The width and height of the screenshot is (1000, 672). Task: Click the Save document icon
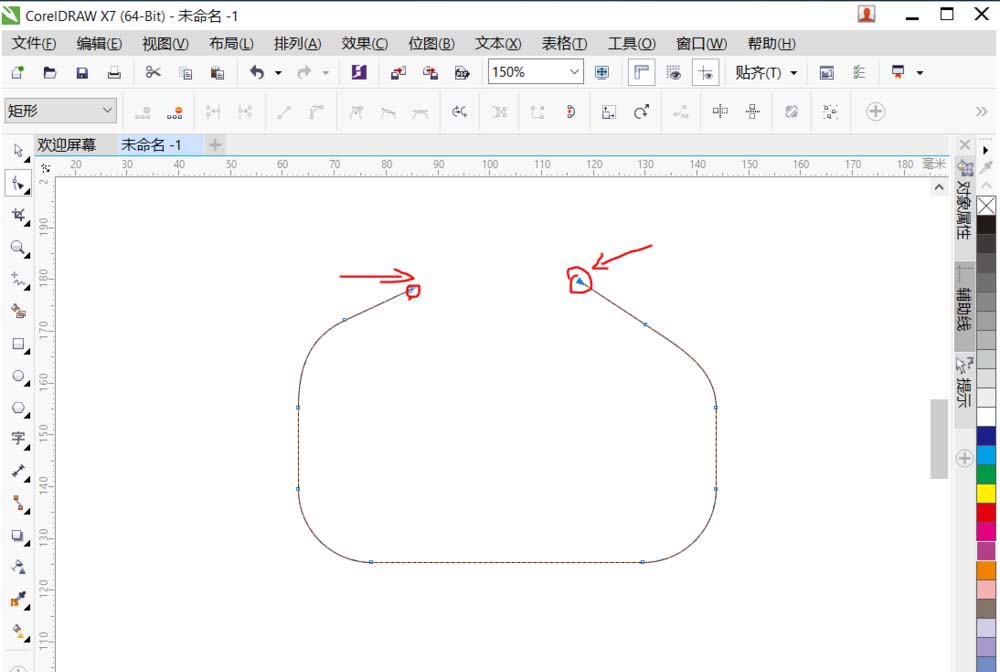coord(82,72)
